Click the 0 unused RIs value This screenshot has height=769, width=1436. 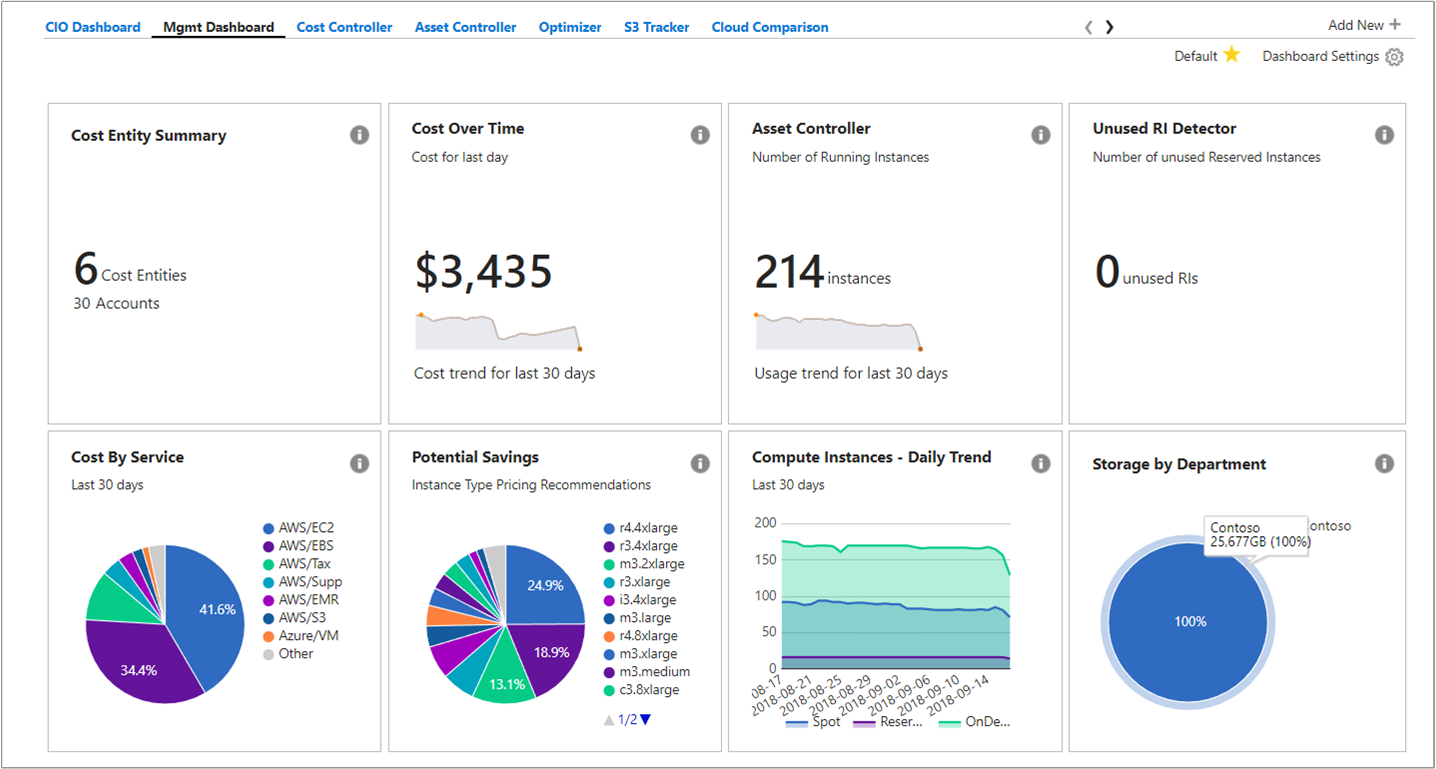(x=1147, y=273)
